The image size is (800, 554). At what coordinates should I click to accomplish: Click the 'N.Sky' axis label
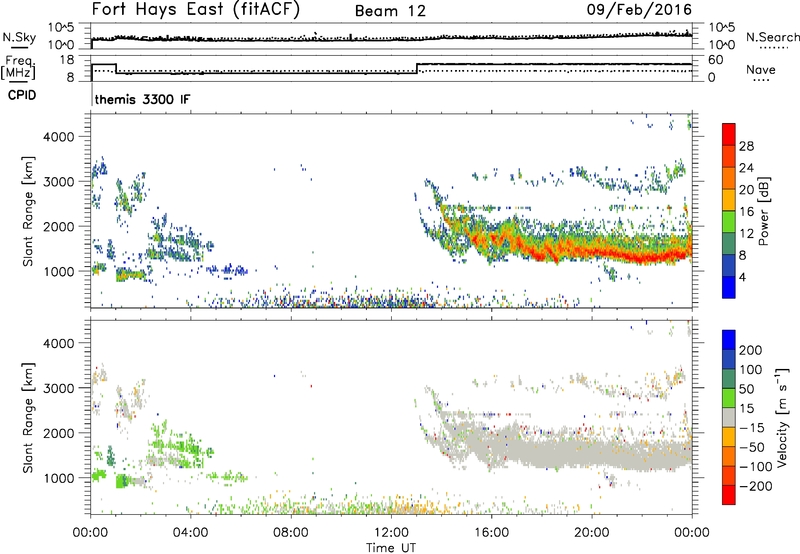[x=19, y=37]
